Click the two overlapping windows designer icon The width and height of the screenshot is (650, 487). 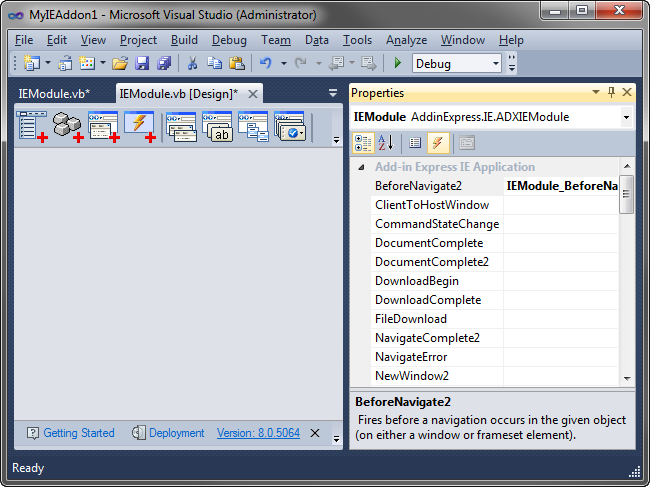click(181, 127)
